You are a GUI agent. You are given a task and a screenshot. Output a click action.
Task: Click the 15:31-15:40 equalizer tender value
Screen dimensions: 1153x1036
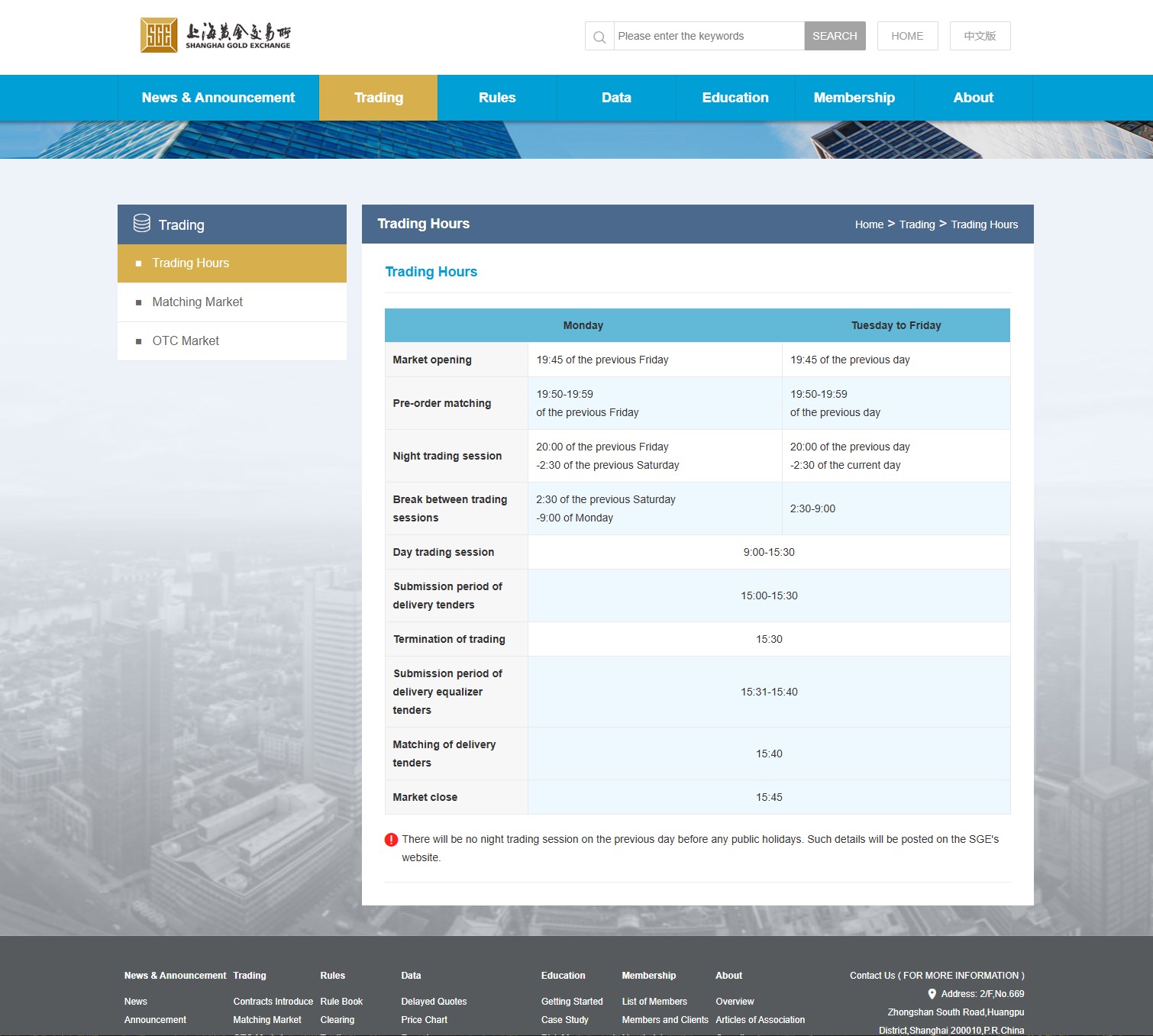pyautogui.click(x=769, y=692)
